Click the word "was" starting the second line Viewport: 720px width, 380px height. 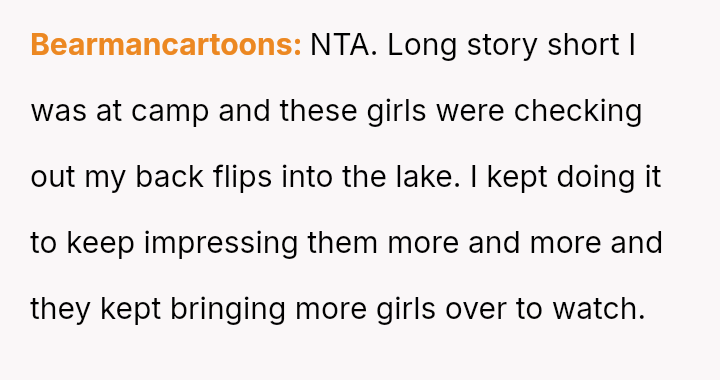pos(58,112)
